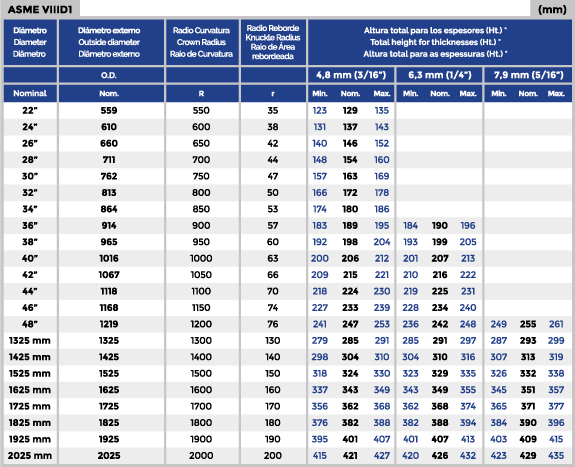The height and width of the screenshot is (467, 575).
Task: Select the (mm) units label
Action: (x=552, y=10)
